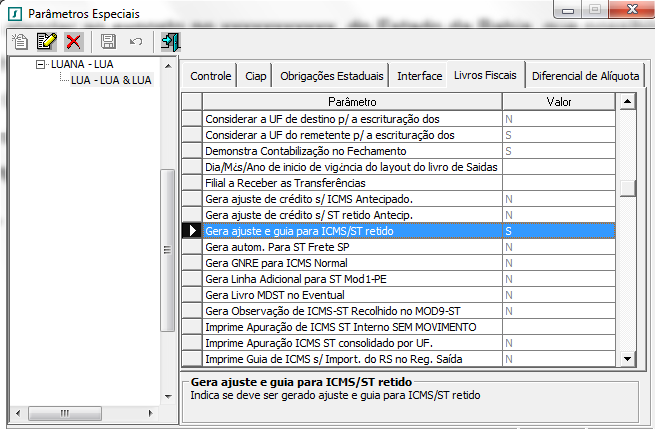655x431 pixels.
Task: Collapse the LUANA - LUA tree node
Action: point(41,64)
